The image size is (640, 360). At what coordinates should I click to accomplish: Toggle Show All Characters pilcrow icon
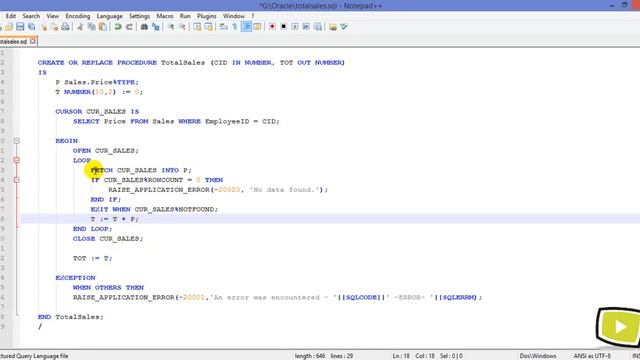pyautogui.click(x=235, y=27)
